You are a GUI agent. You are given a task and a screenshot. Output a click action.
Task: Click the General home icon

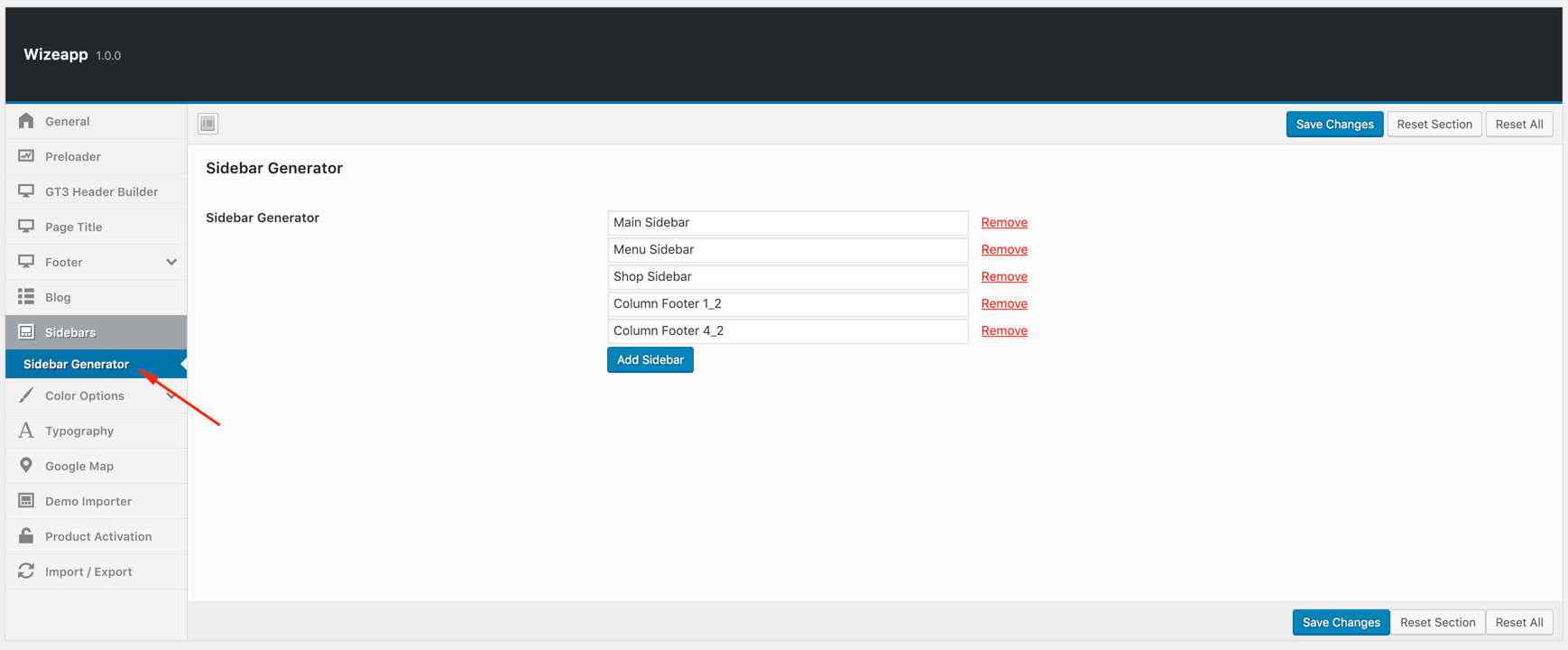pyautogui.click(x=26, y=121)
